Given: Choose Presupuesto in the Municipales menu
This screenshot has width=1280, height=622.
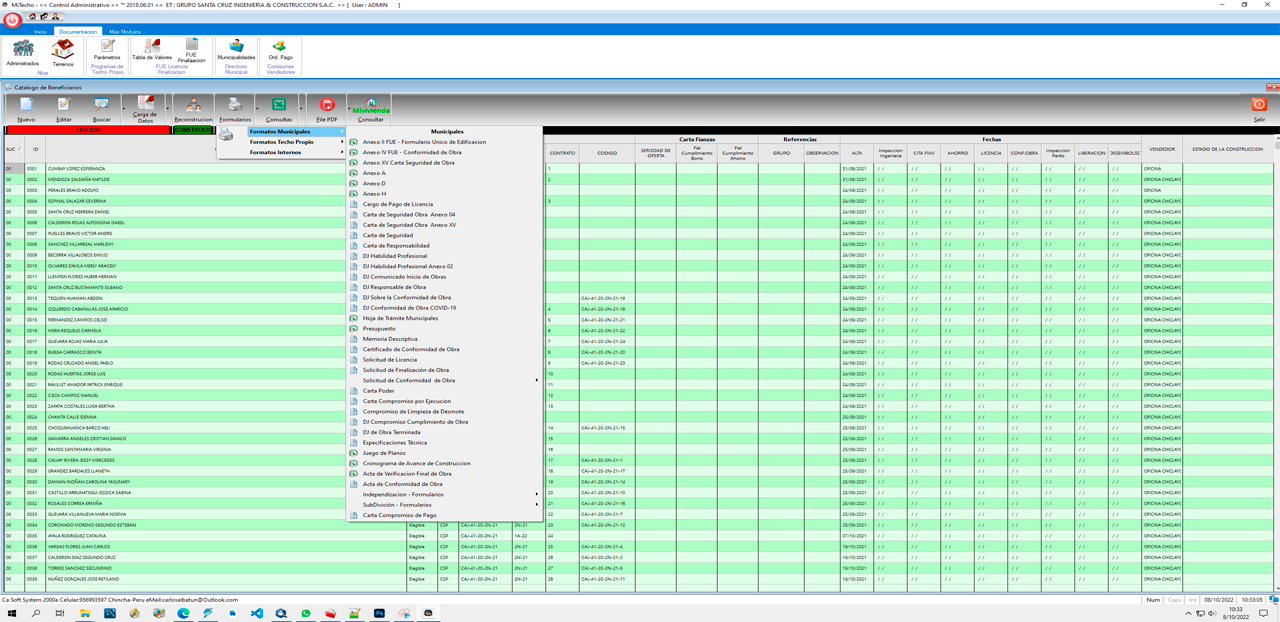Looking at the screenshot, I should (x=379, y=329).
